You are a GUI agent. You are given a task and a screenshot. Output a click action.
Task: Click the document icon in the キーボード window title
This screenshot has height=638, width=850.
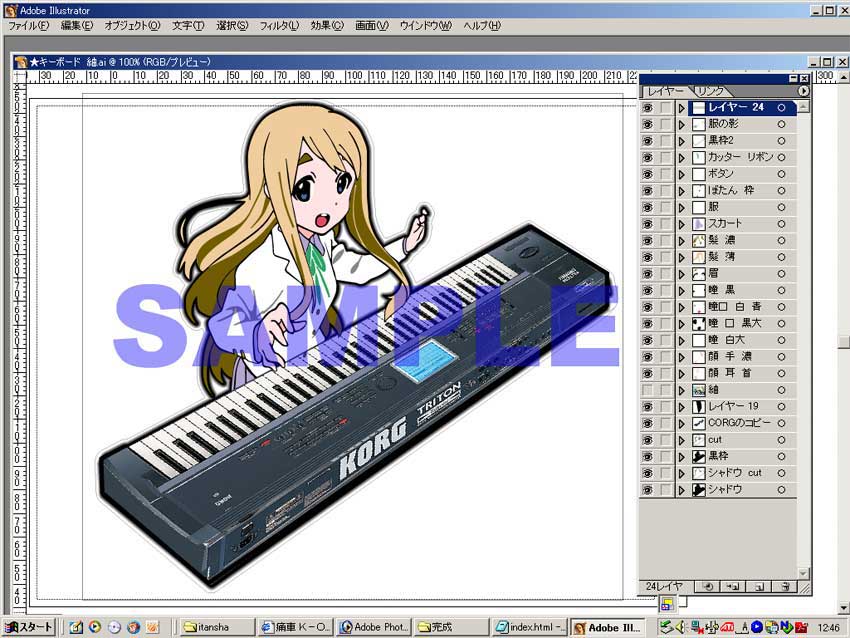(x=21, y=62)
